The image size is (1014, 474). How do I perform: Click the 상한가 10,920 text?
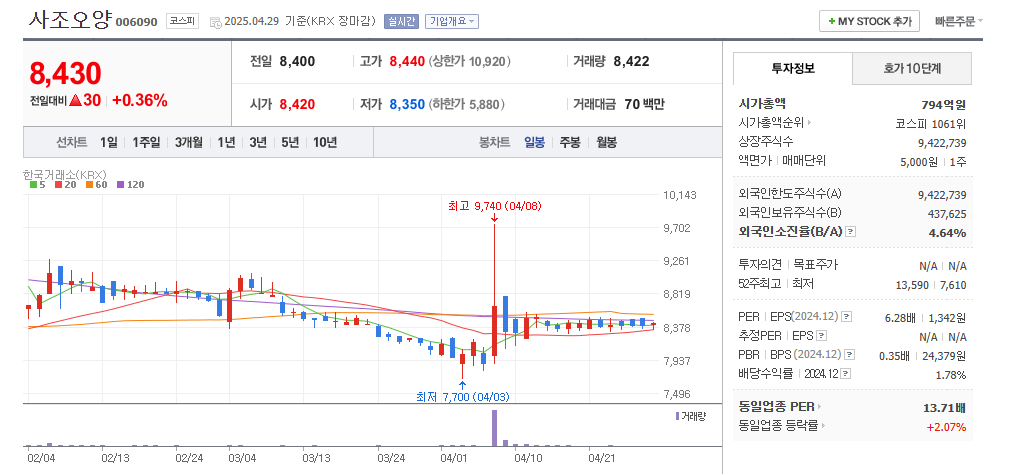coord(469,62)
